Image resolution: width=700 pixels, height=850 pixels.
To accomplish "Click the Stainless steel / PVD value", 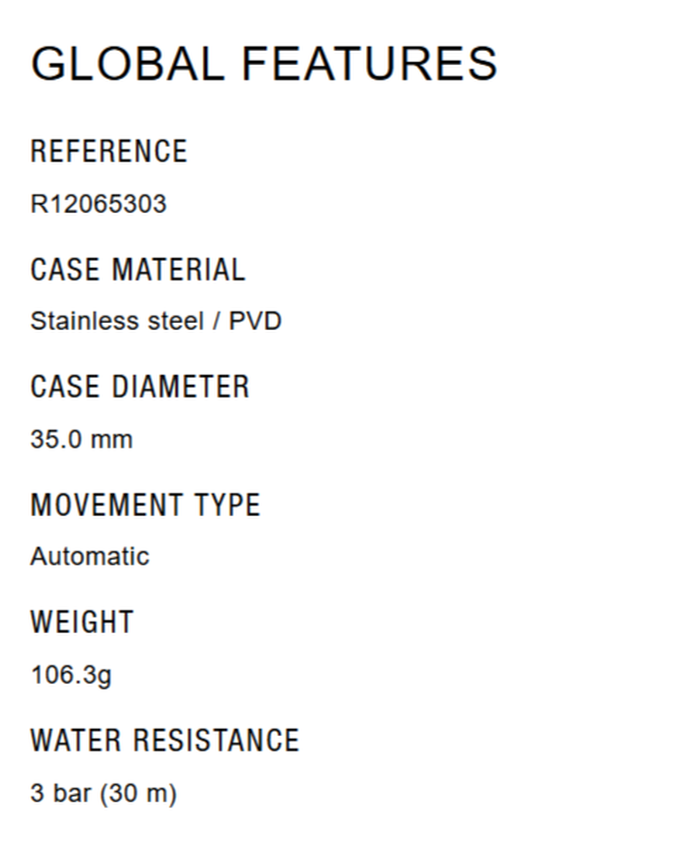I will point(156,322).
